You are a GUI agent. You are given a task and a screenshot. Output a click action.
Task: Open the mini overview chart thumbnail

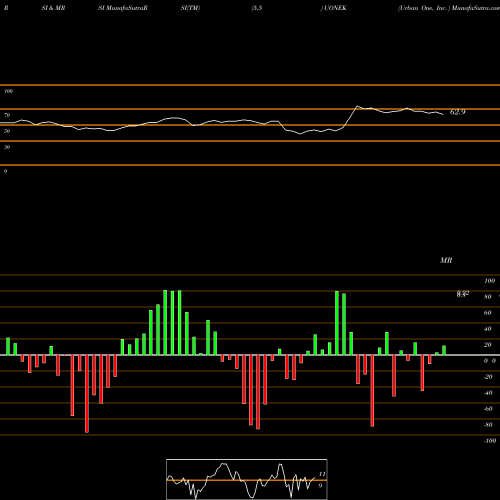coord(247,479)
